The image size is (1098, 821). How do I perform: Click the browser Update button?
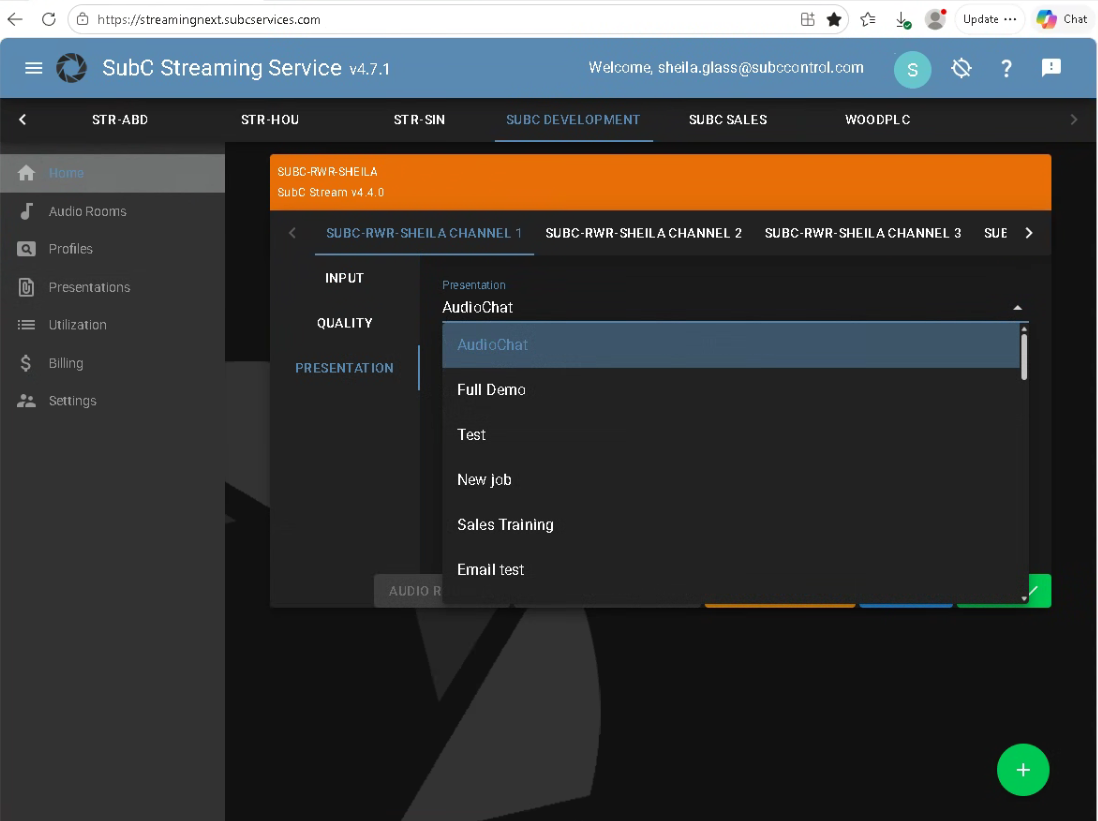tap(989, 20)
